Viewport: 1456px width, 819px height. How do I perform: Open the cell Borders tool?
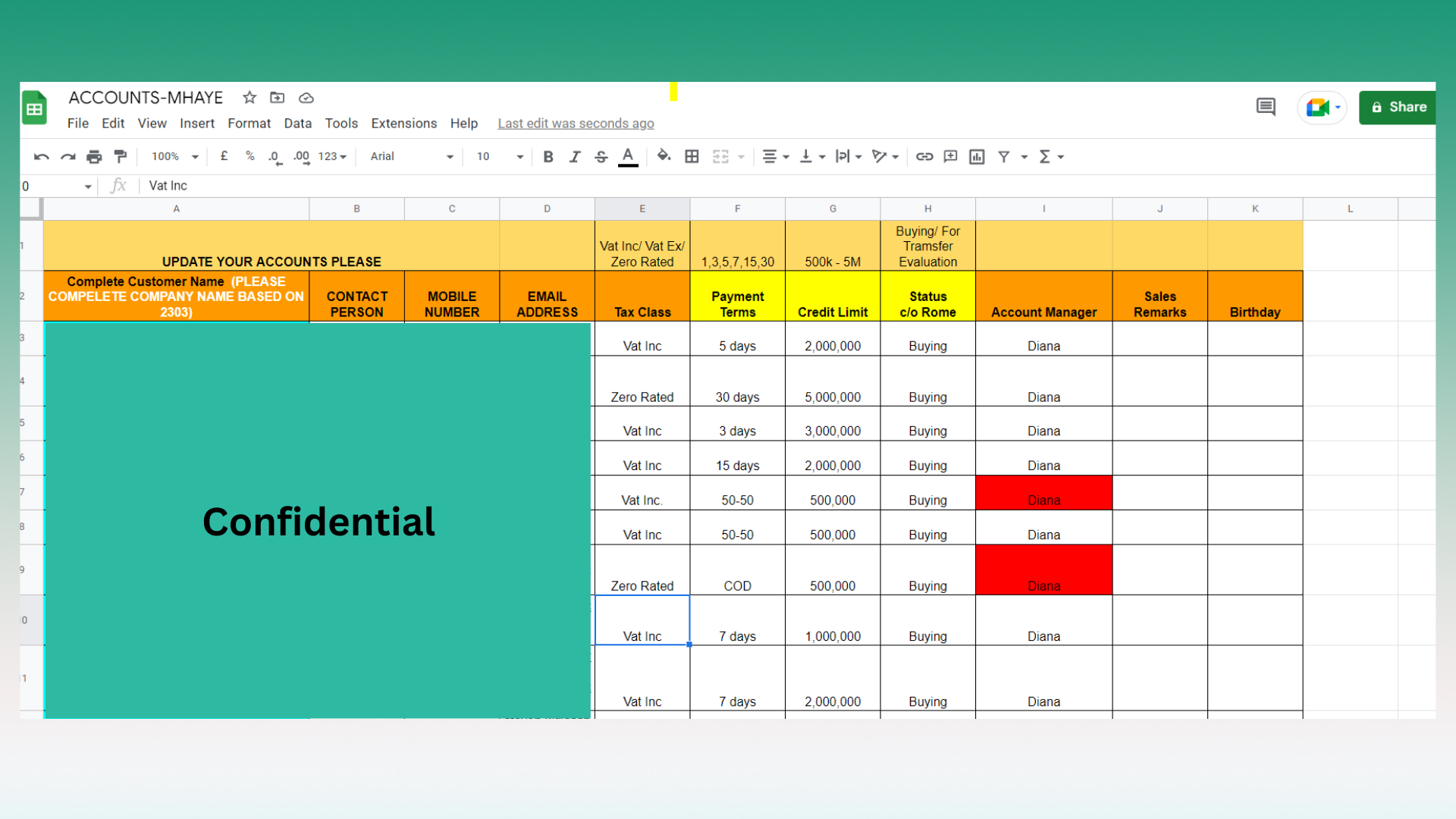pyautogui.click(x=692, y=157)
